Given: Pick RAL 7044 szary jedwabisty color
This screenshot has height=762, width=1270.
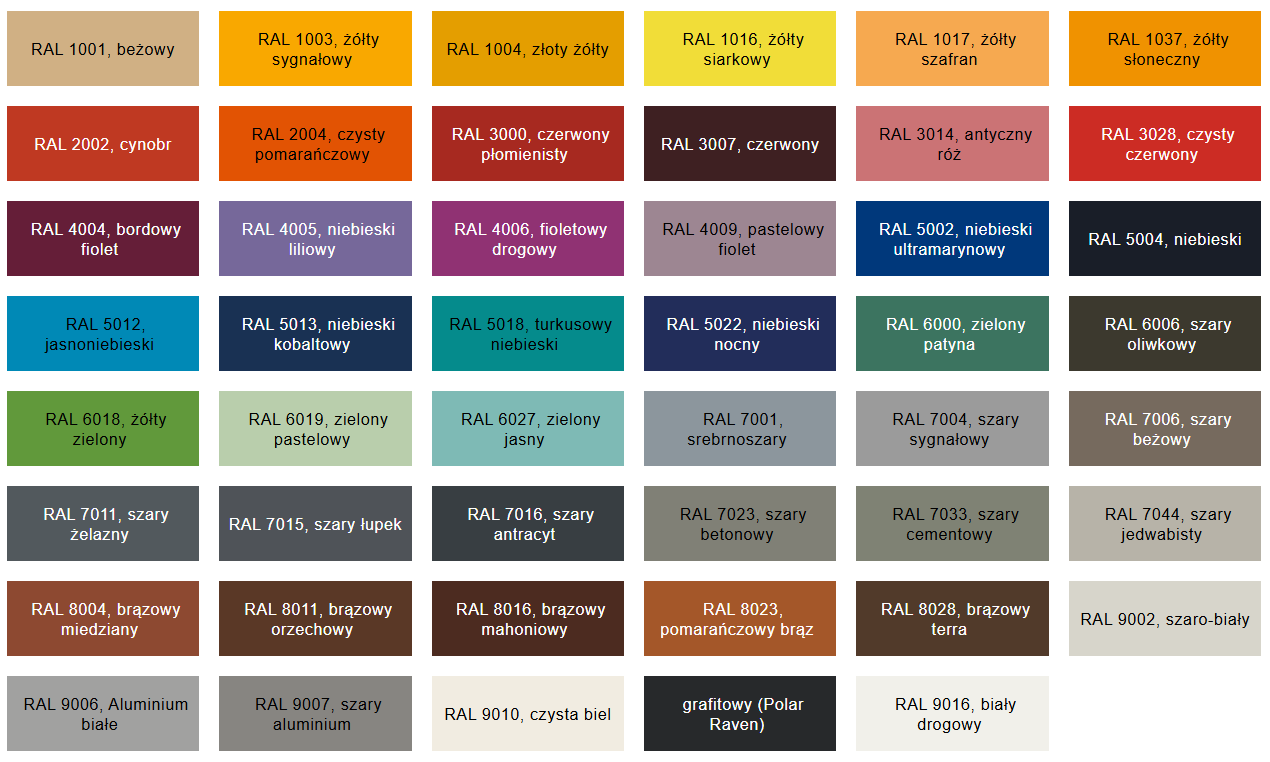Looking at the screenshot, I should click(x=1165, y=524).
